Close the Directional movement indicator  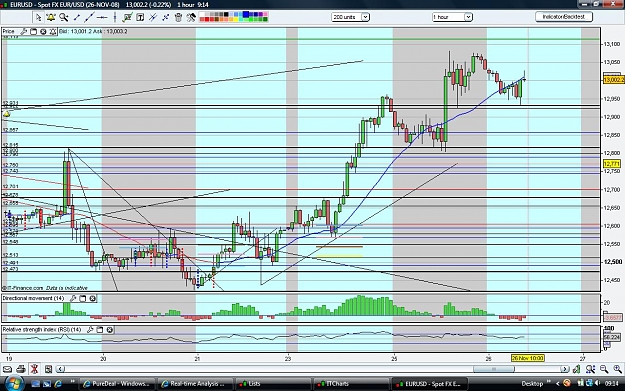(x=92, y=298)
